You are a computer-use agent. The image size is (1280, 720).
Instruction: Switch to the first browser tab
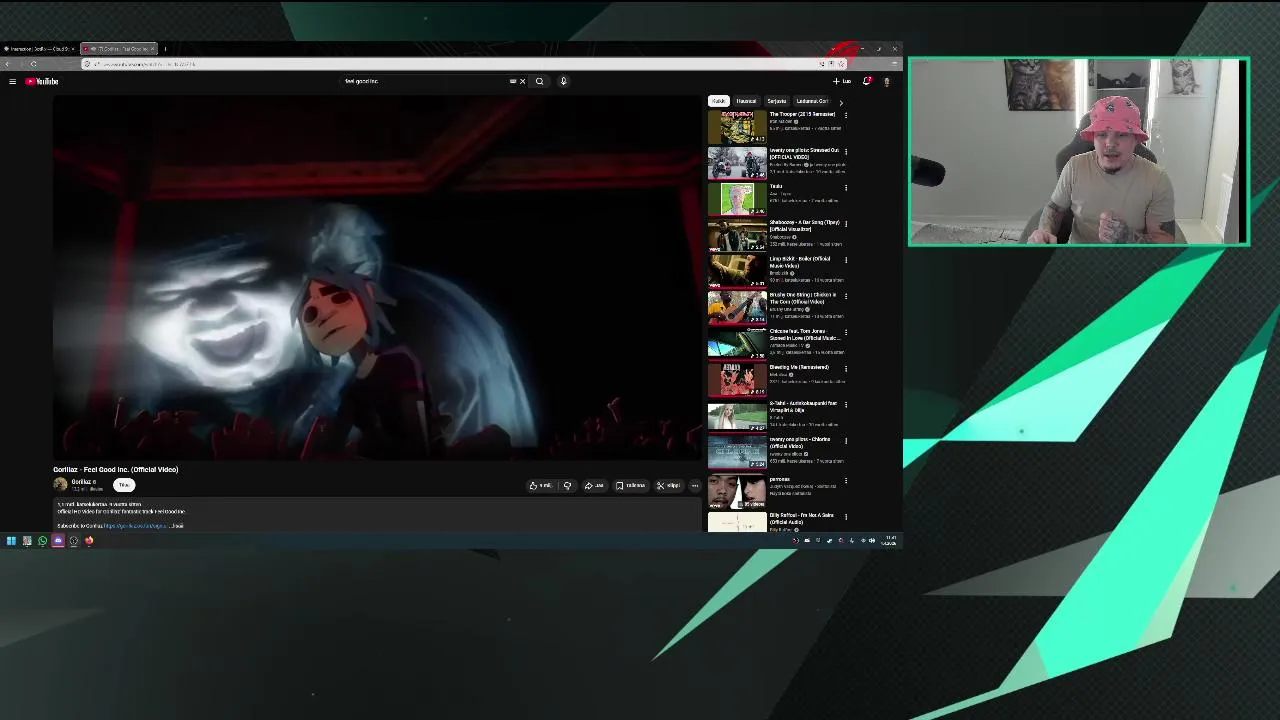click(38, 48)
